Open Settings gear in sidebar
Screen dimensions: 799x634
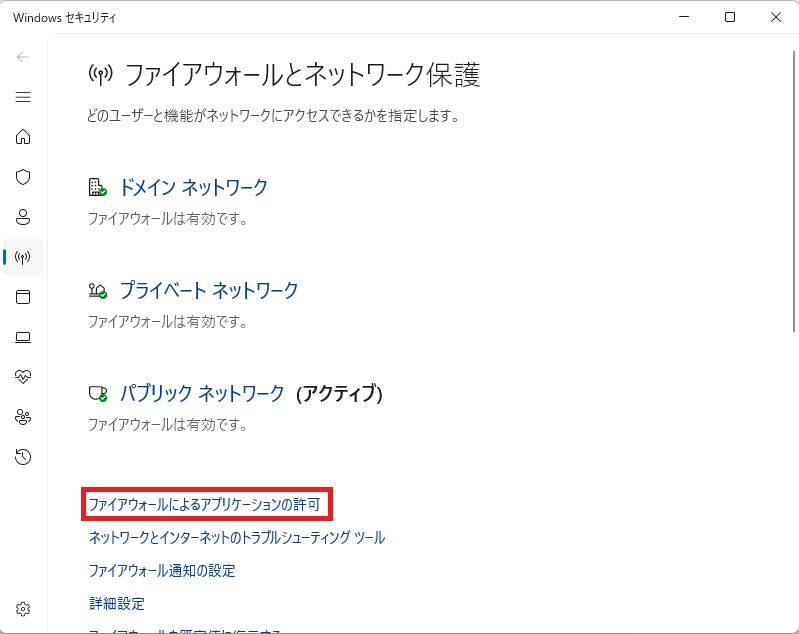23,609
